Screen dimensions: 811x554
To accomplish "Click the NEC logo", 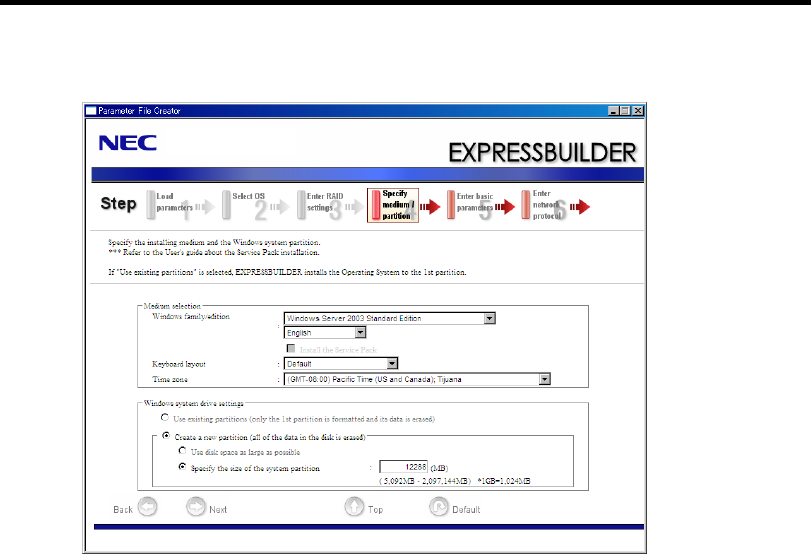I will pos(128,143).
